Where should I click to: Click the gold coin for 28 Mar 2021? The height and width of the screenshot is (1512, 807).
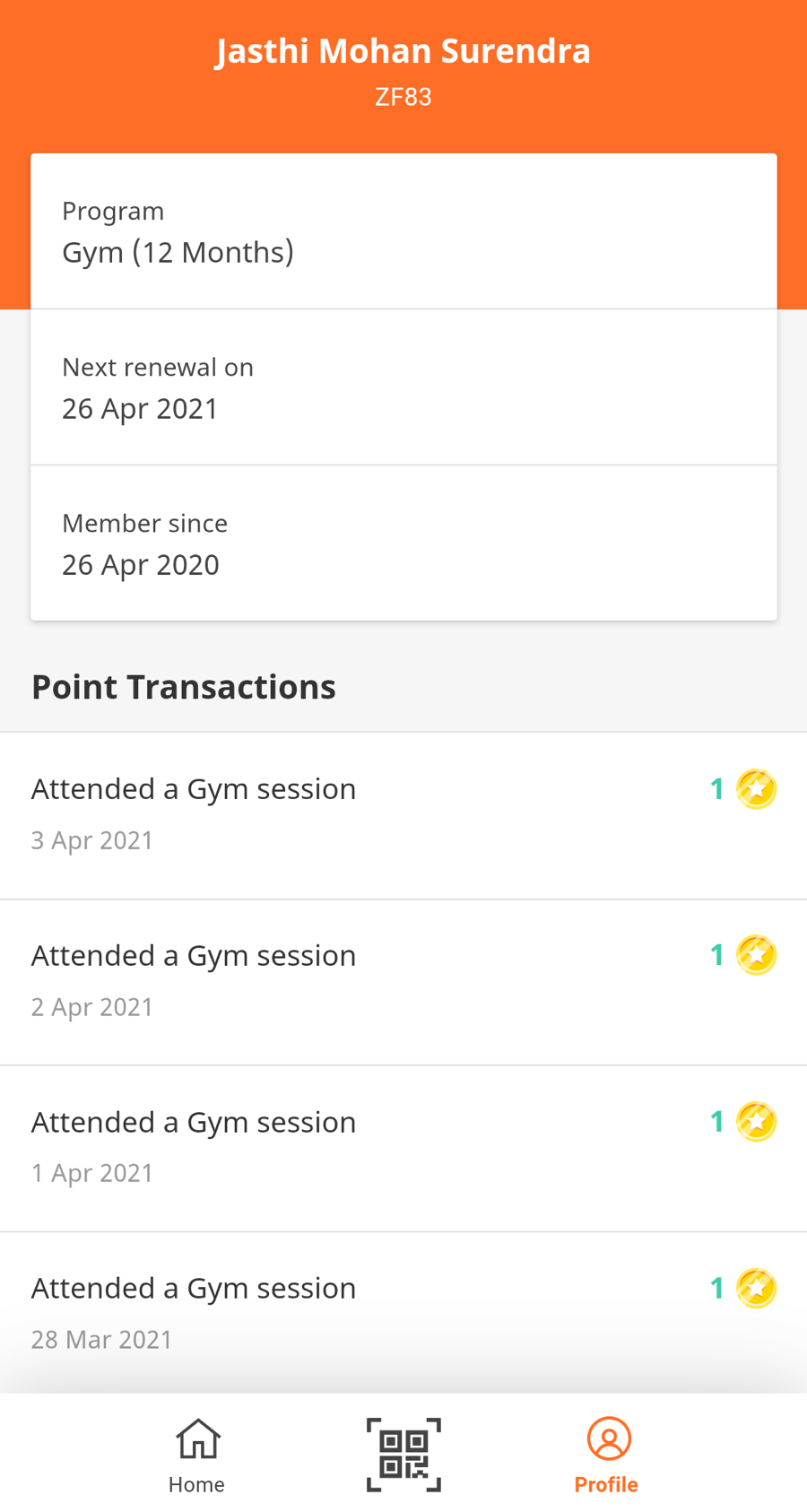coord(756,1289)
